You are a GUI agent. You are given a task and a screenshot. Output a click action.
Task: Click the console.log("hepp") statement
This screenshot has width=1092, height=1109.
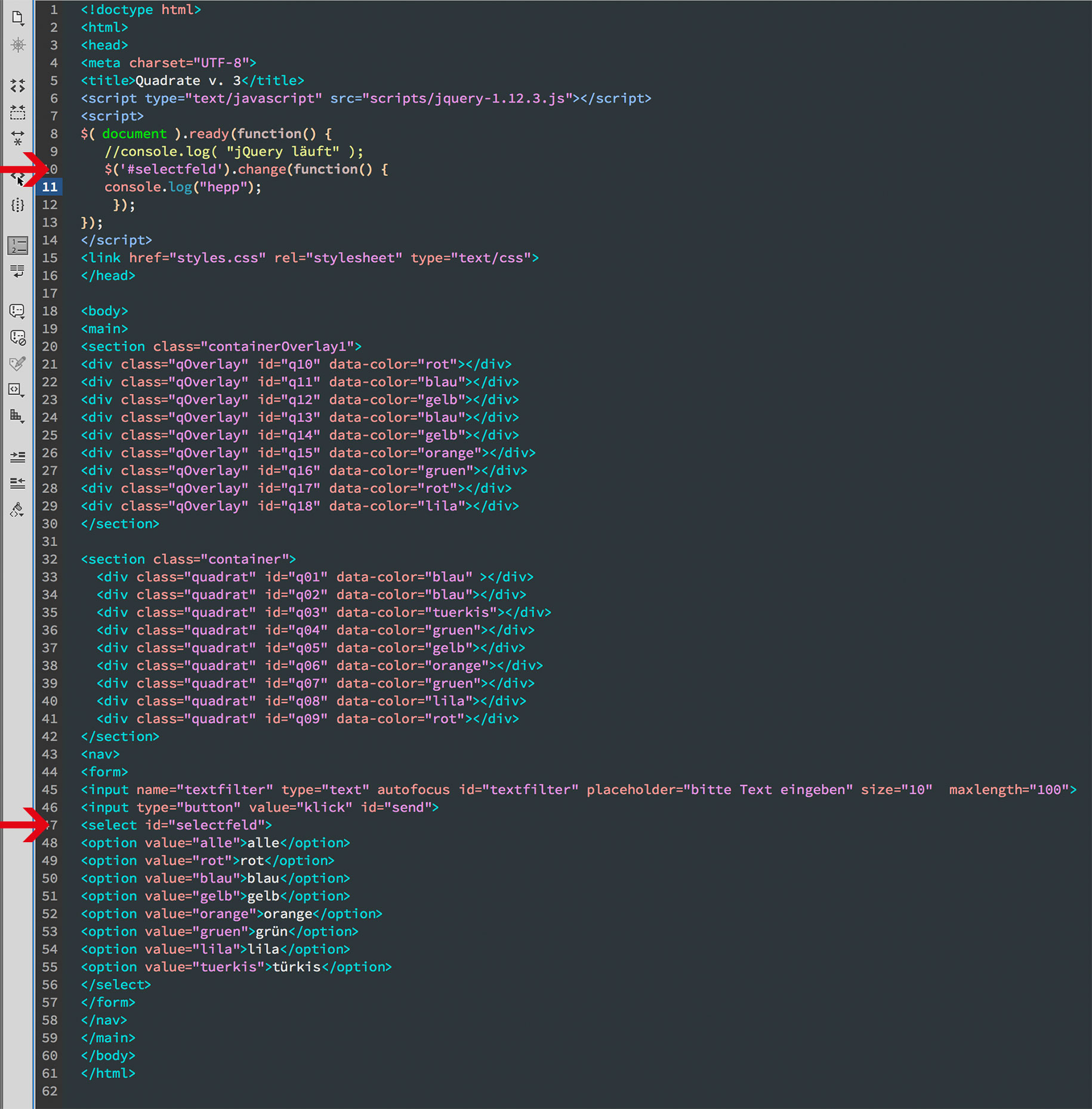coord(183,187)
